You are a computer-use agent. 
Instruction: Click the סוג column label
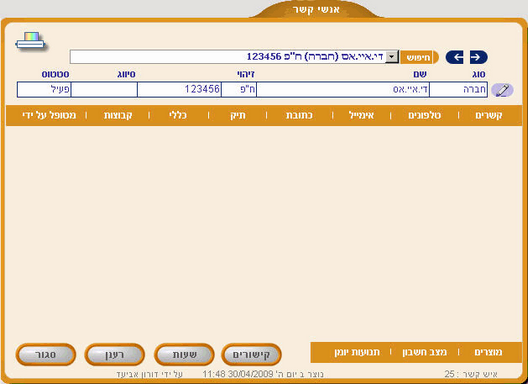pos(479,74)
